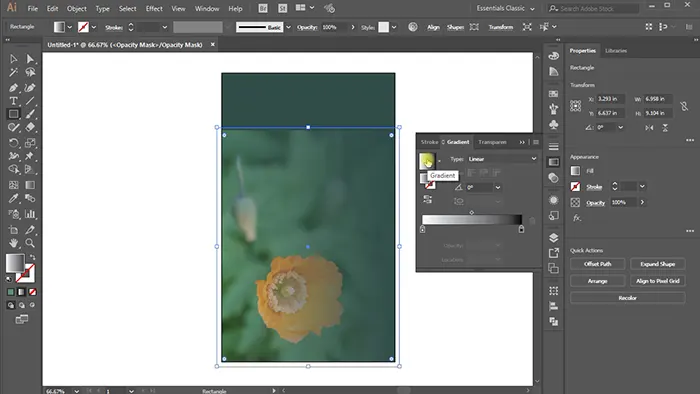The width and height of the screenshot is (700, 394).
Task: Click the Recolor button
Action: tap(628, 298)
